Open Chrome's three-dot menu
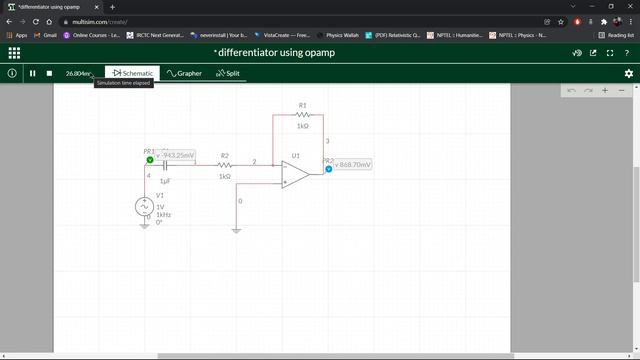Image resolution: width=640 pixels, height=360 pixels. click(631, 22)
